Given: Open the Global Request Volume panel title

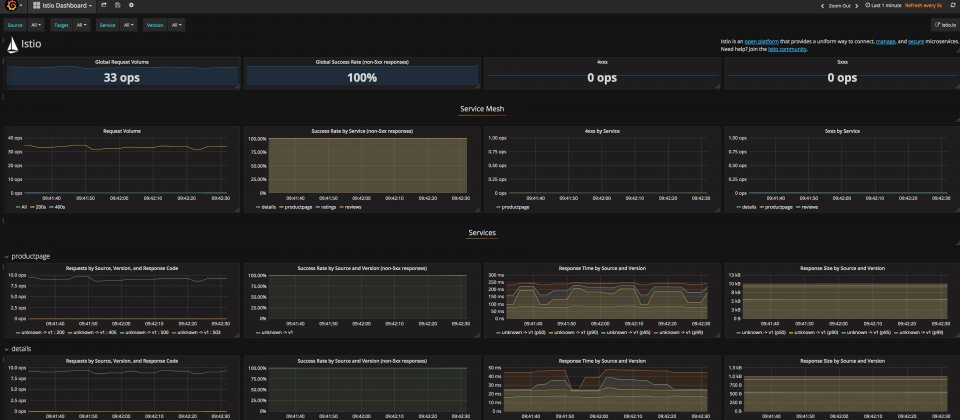Looking at the screenshot, I should click(x=122, y=62).
